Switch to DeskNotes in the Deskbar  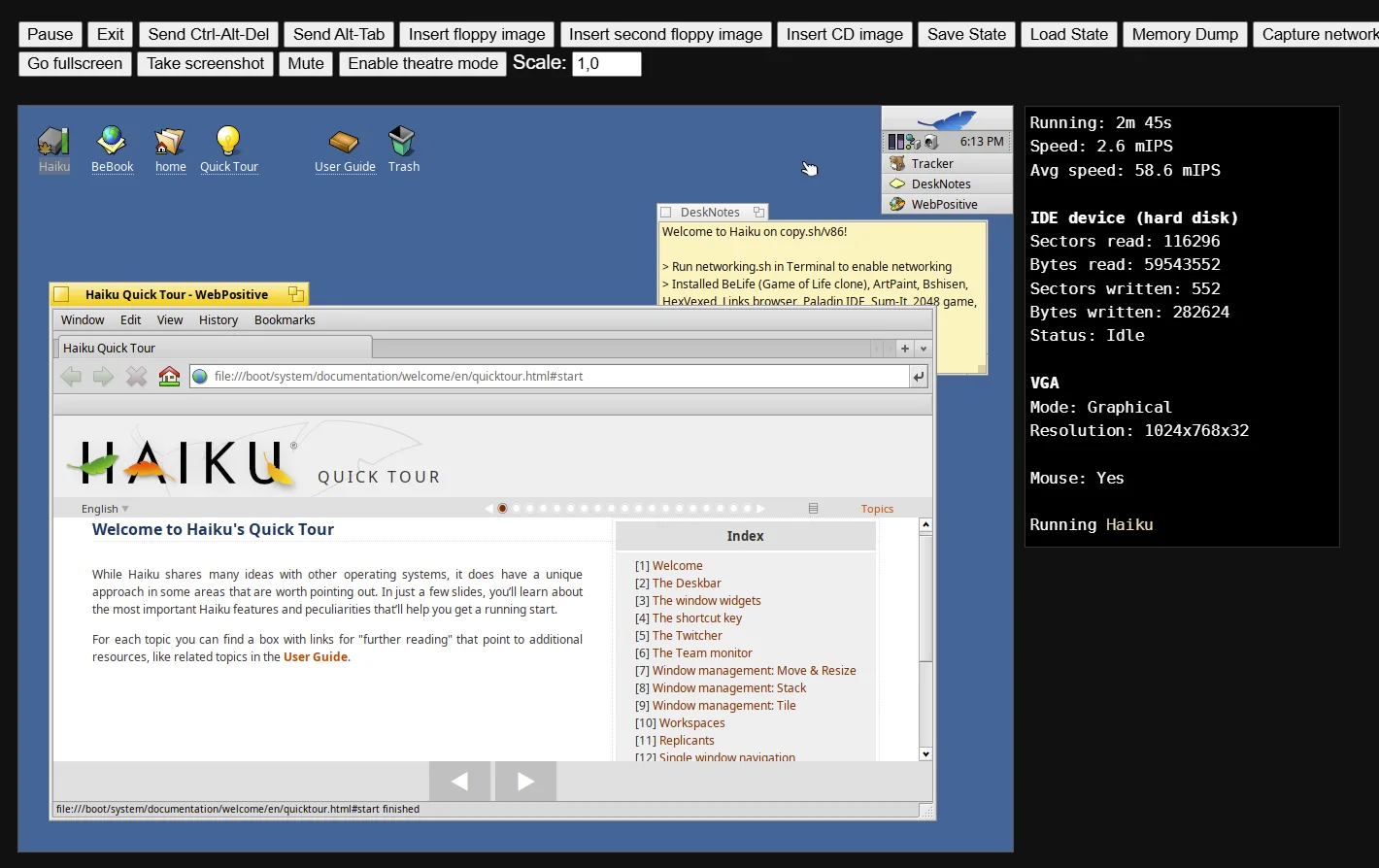pos(947,184)
